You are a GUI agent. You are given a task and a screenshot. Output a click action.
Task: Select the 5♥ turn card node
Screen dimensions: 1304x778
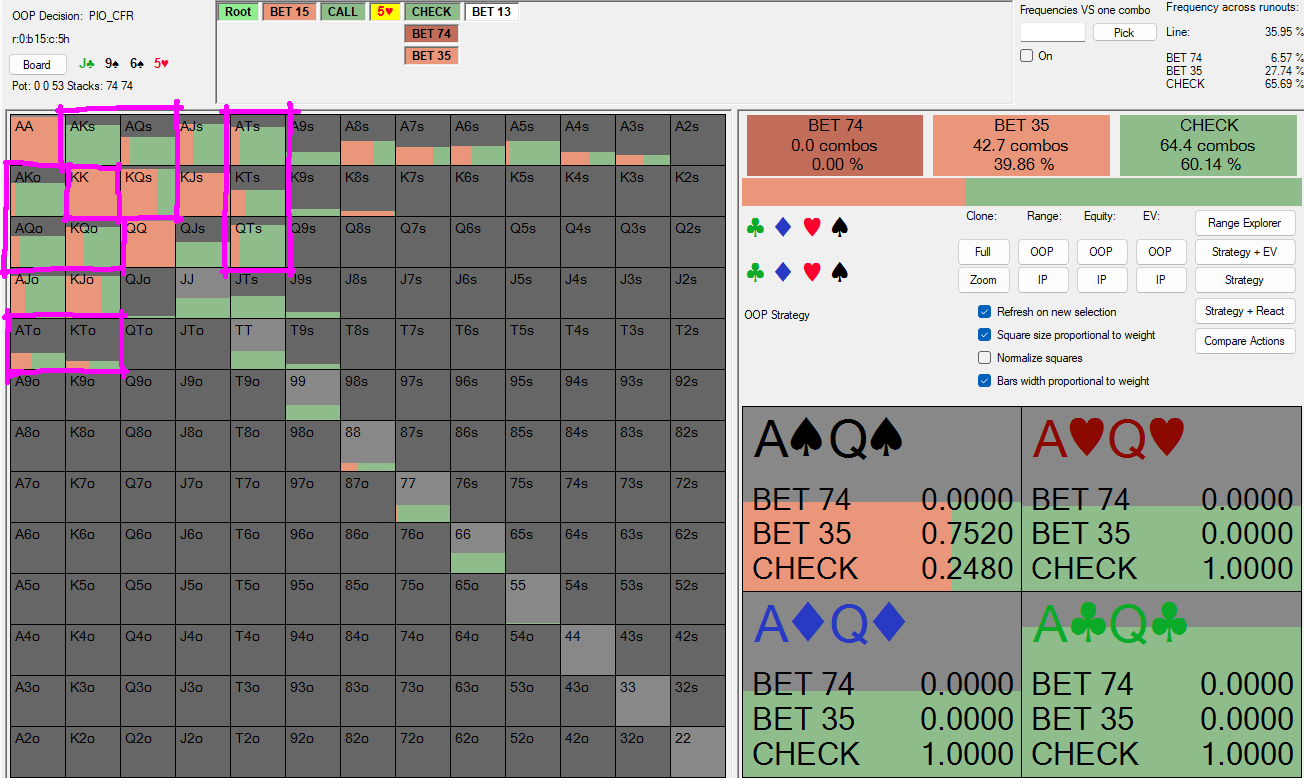pyautogui.click(x=382, y=12)
